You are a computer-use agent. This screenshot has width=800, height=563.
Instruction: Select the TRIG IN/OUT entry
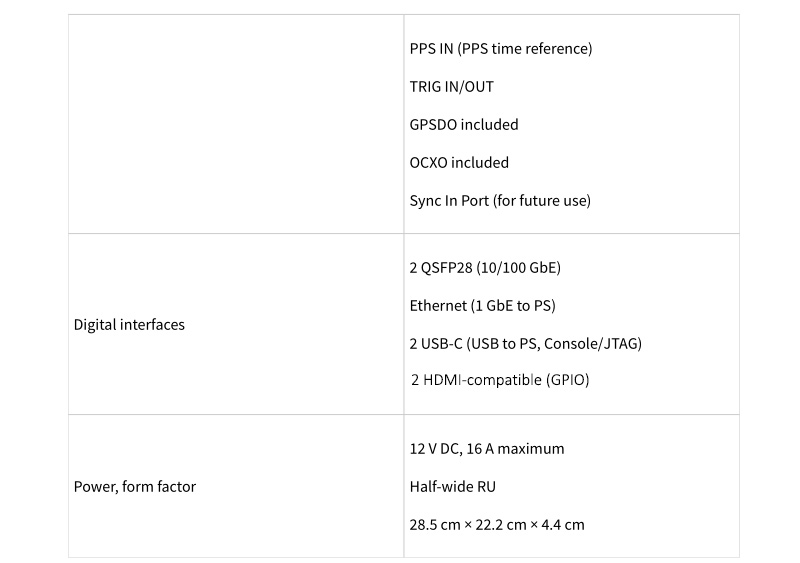pos(451,87)
